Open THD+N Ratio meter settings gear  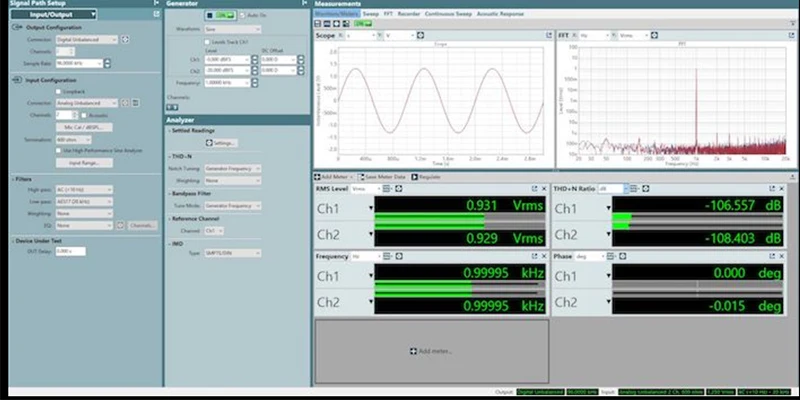point(646,189)
